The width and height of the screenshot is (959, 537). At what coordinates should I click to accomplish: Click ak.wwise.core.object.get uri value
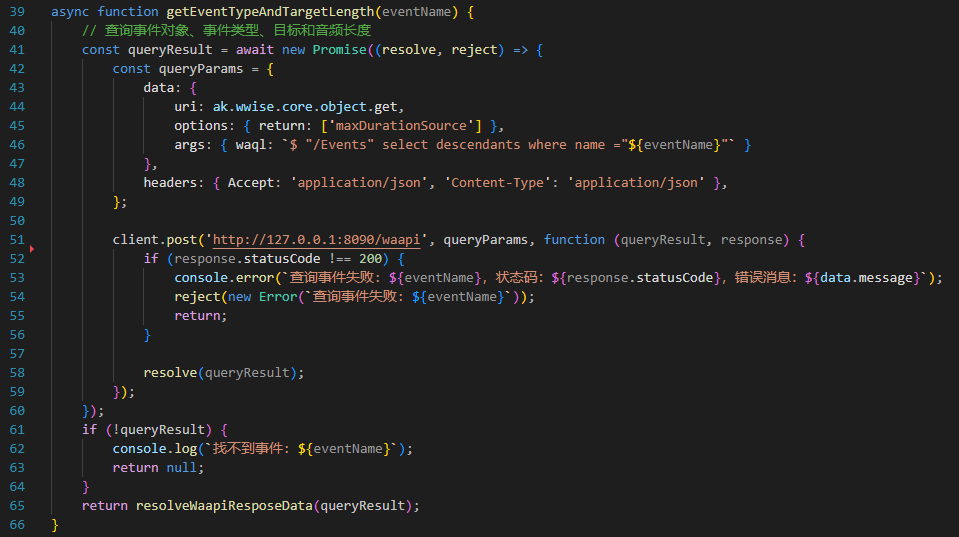[x=308, y=107]
